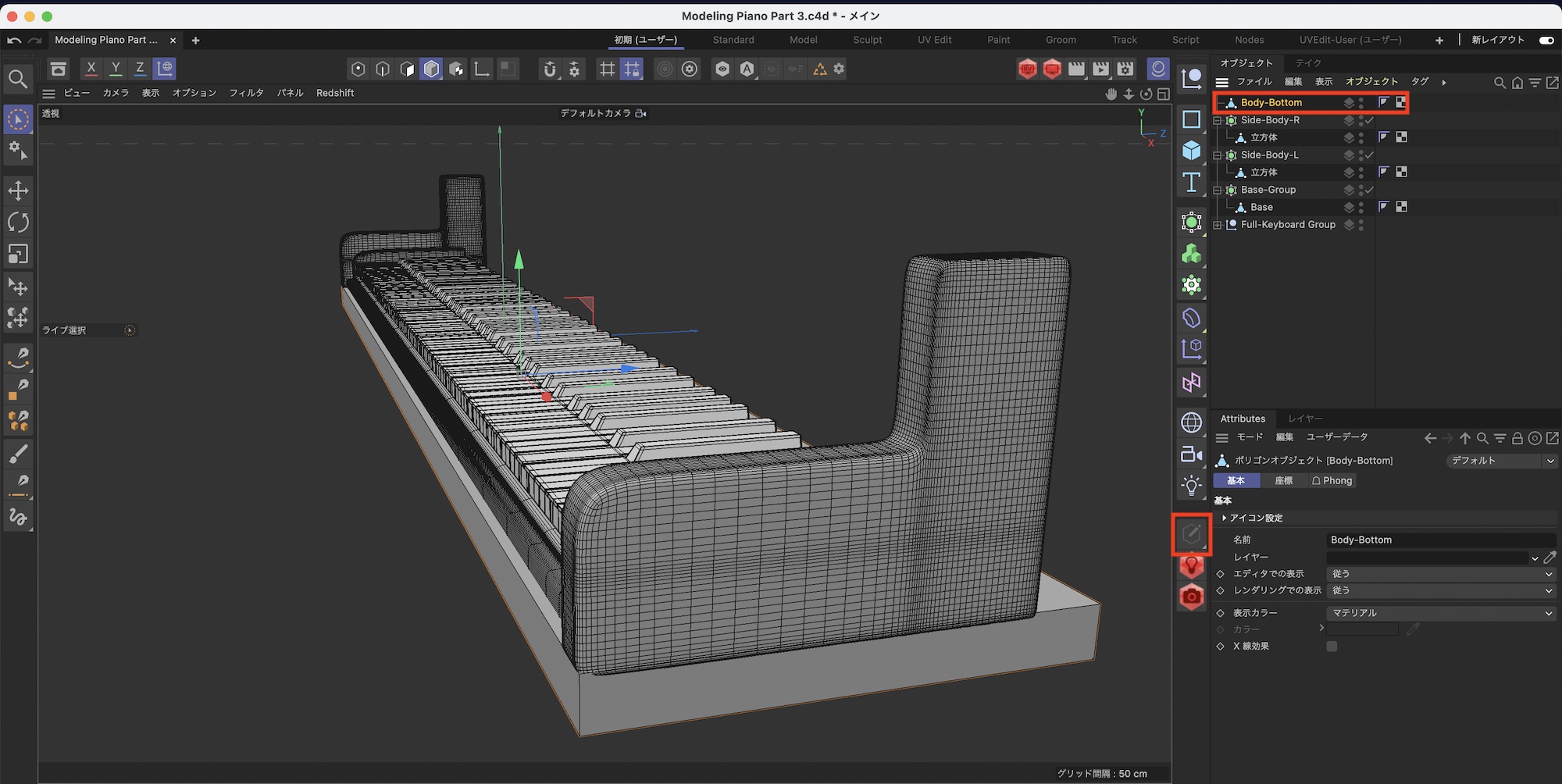Image resolution: width=1562 pixels, height=784 pixels.
Task: Click the Text spline tool icon
Action: pos(1191,183)
